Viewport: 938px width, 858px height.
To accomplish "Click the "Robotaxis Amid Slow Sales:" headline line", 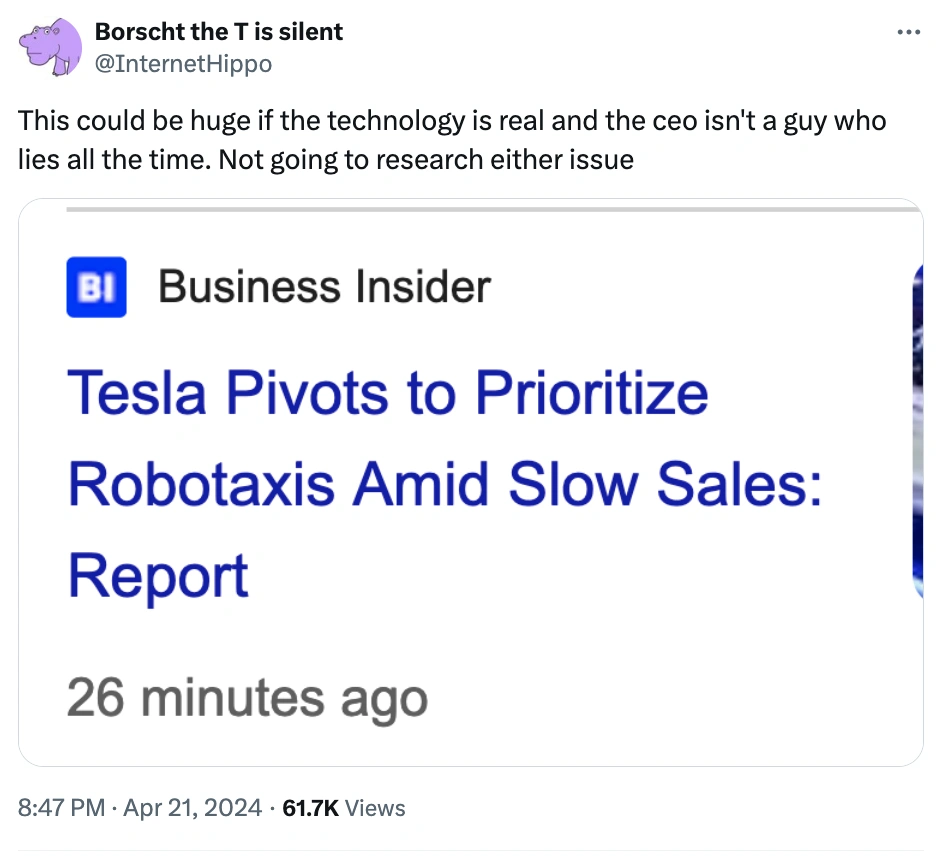I will pos(444,484).
